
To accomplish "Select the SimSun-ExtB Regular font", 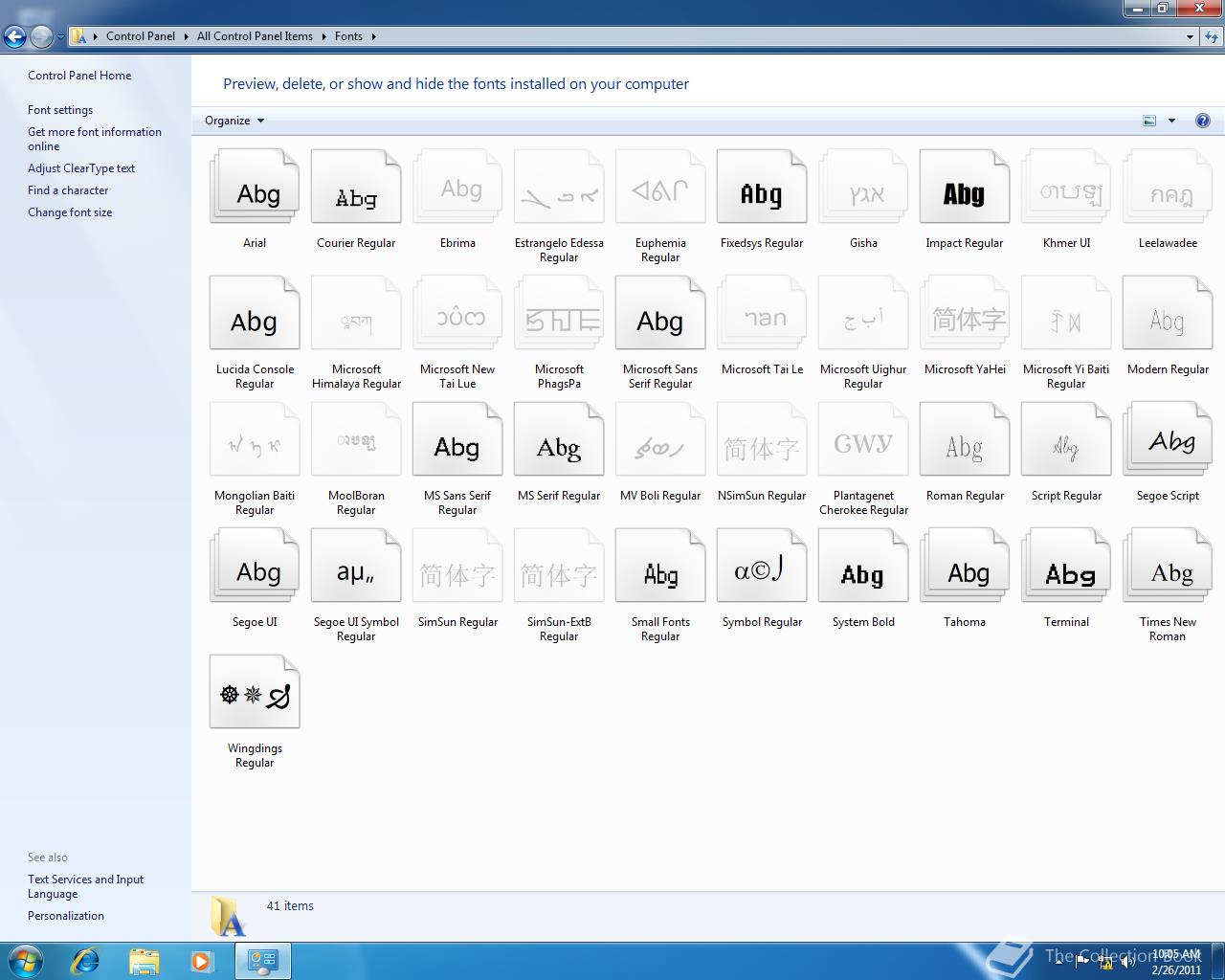I will pos(559,567).
